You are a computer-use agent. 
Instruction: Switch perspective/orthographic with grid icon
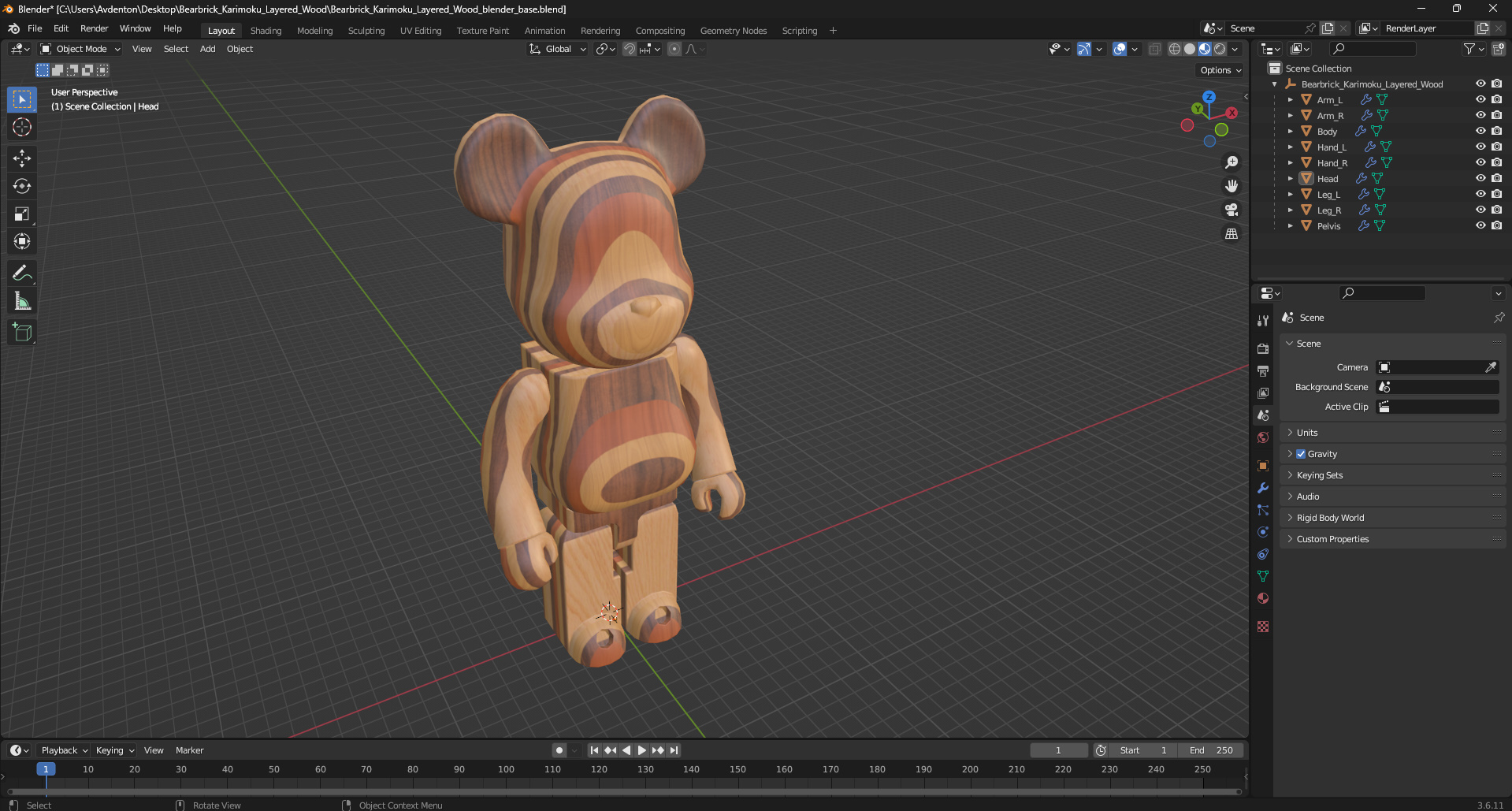(1232, 233)
